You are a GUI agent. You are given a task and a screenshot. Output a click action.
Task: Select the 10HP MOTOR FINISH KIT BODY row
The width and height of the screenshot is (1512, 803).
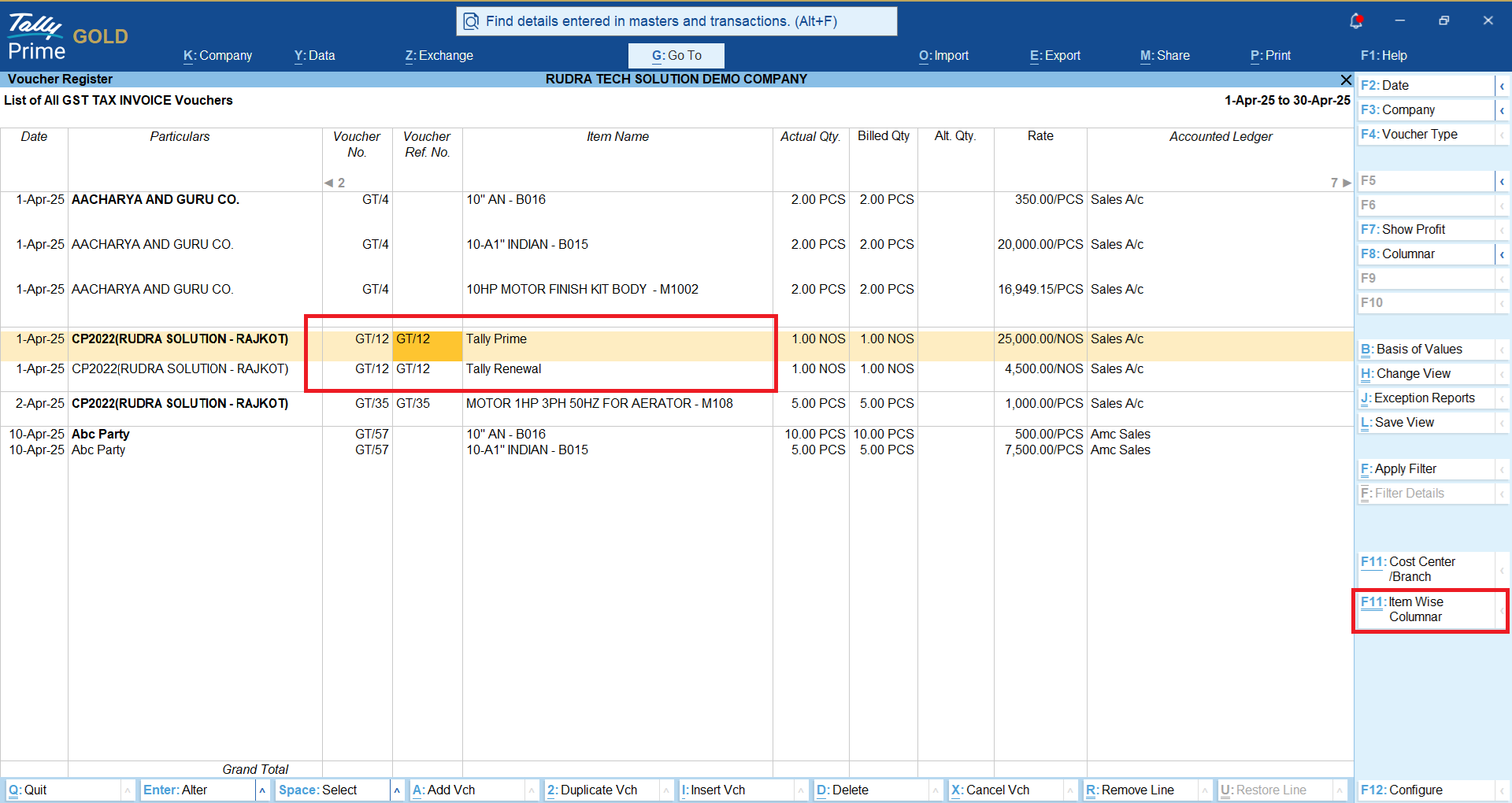coord(676,290)
